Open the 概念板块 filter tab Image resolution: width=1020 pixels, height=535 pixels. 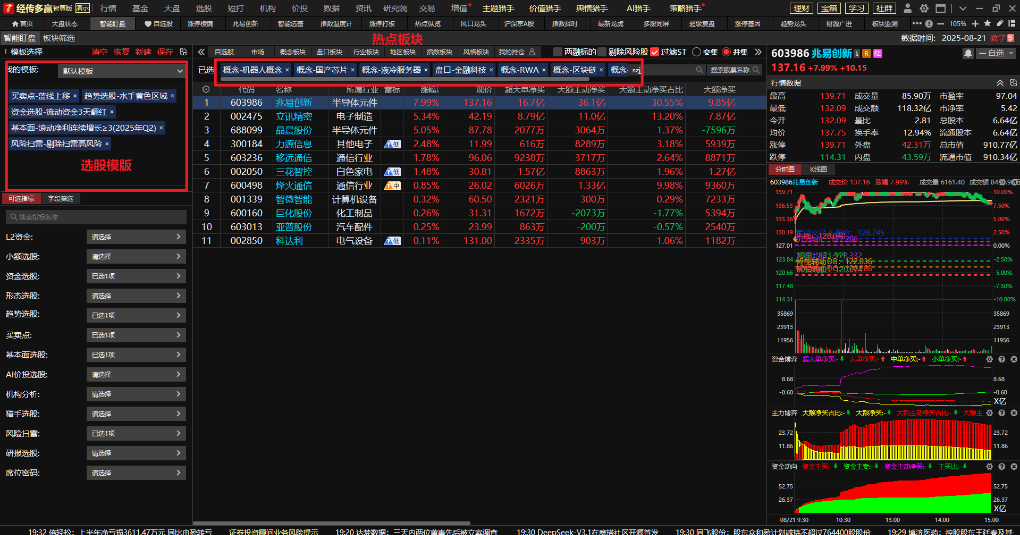pos(293,52)
